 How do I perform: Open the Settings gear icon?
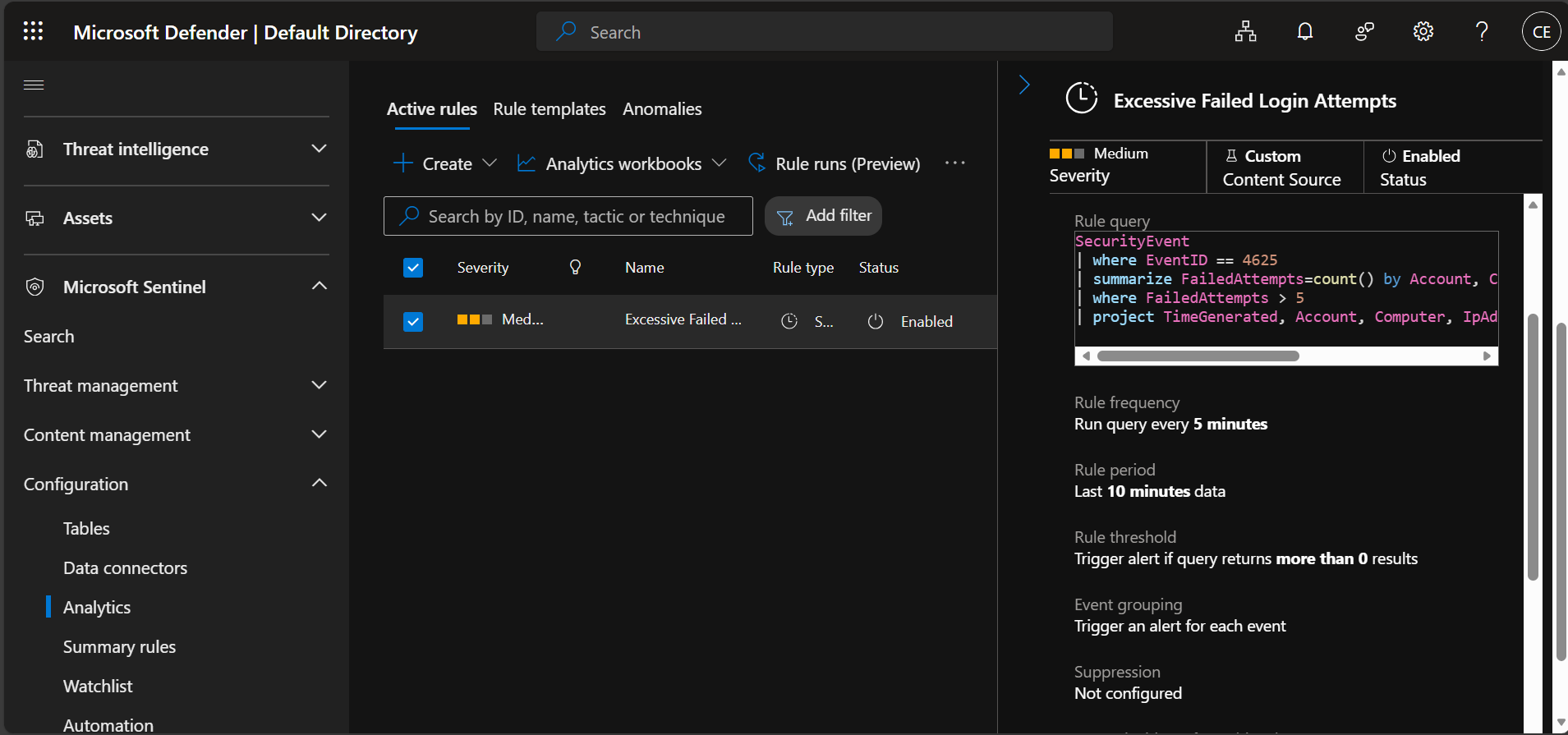pos(1423,31)
